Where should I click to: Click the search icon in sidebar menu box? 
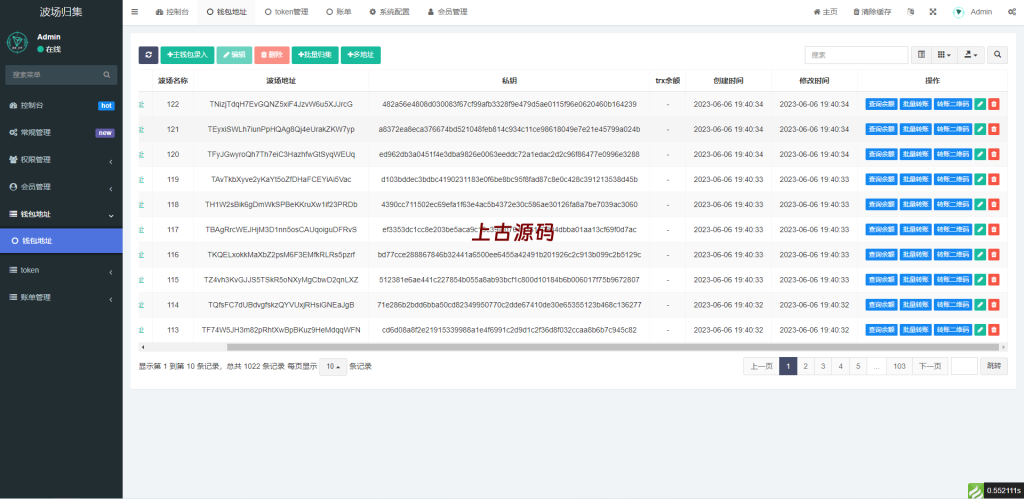coord(106,75)
